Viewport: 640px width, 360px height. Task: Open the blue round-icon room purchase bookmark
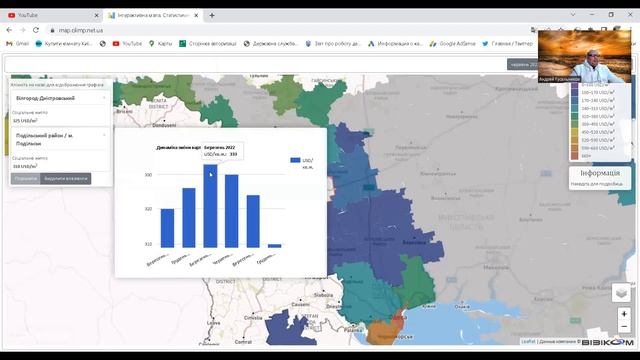(x=64, y=43)
